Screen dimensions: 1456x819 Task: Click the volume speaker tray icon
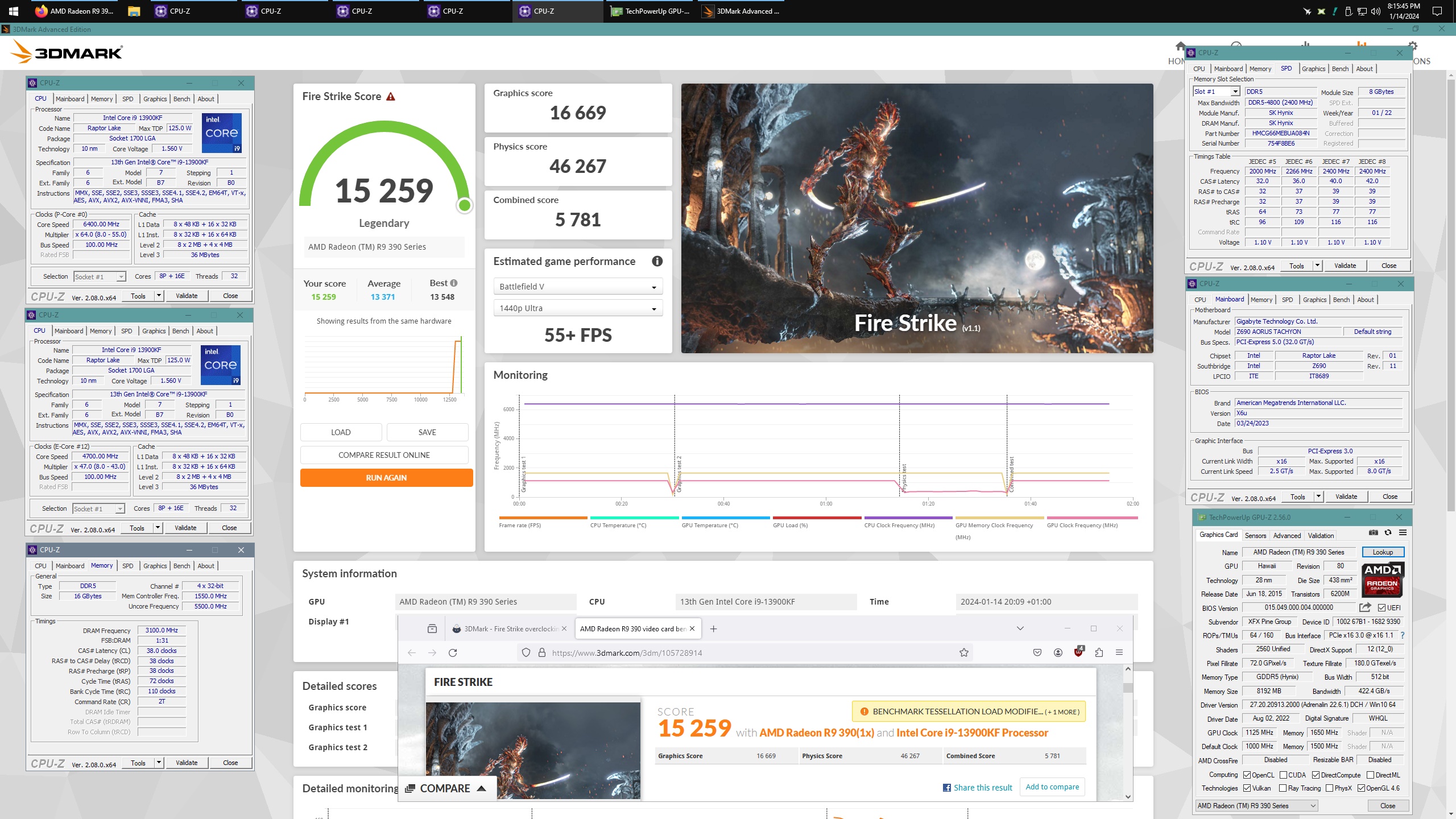click(1376, 11)
